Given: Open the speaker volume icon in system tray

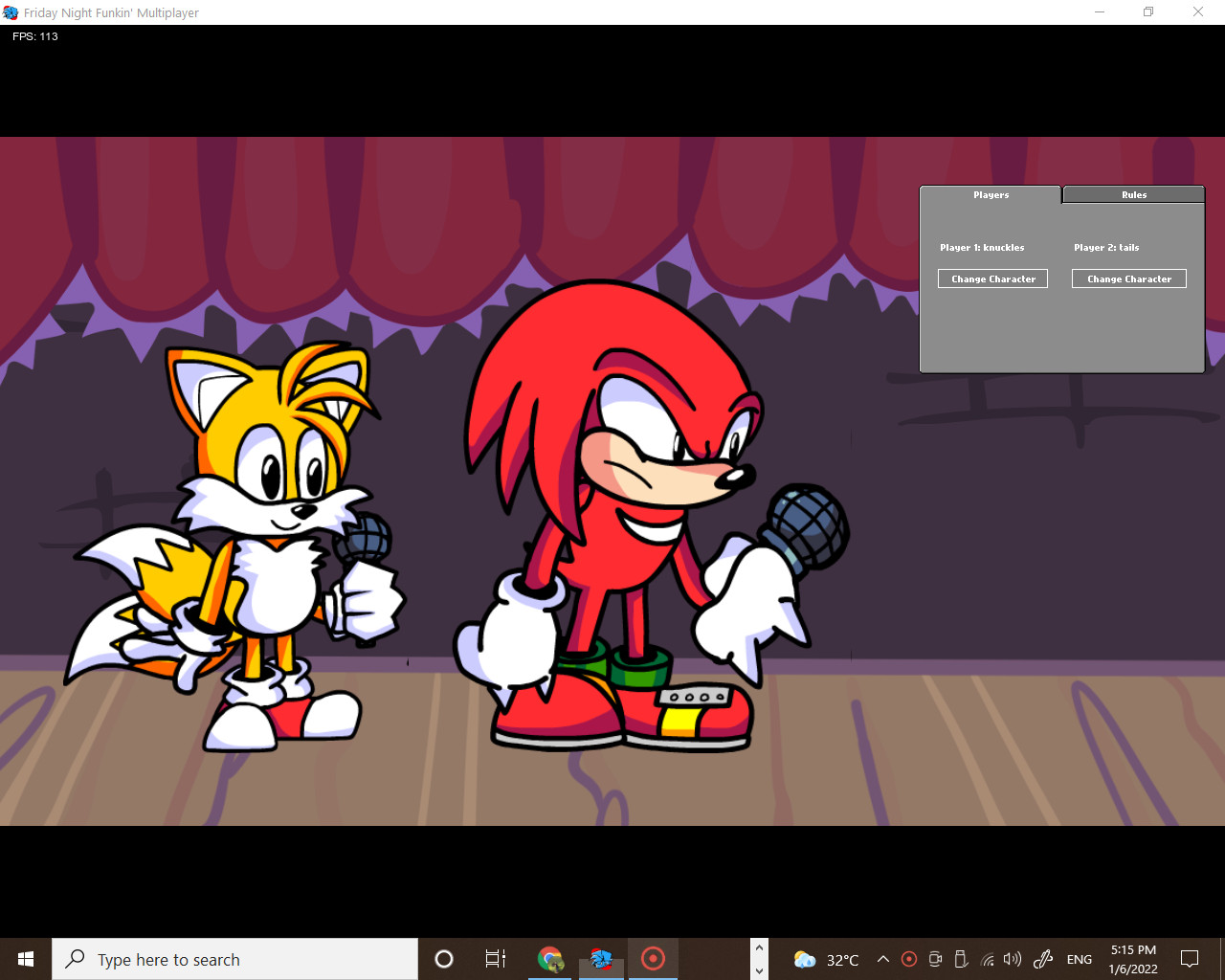Looking at the screenshot, I should point(1011,959).
